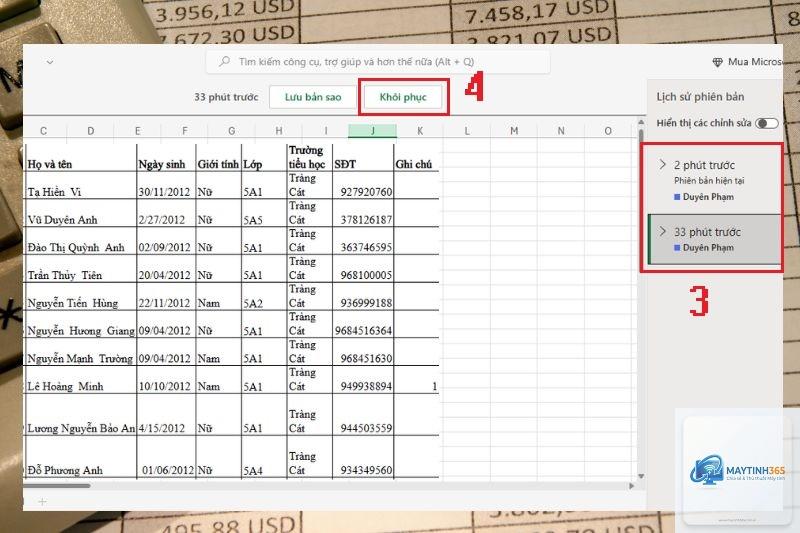800x533 pixels.
Task: Expand the 33 phút trước version chevron
Action: click(x=662, y=231)
